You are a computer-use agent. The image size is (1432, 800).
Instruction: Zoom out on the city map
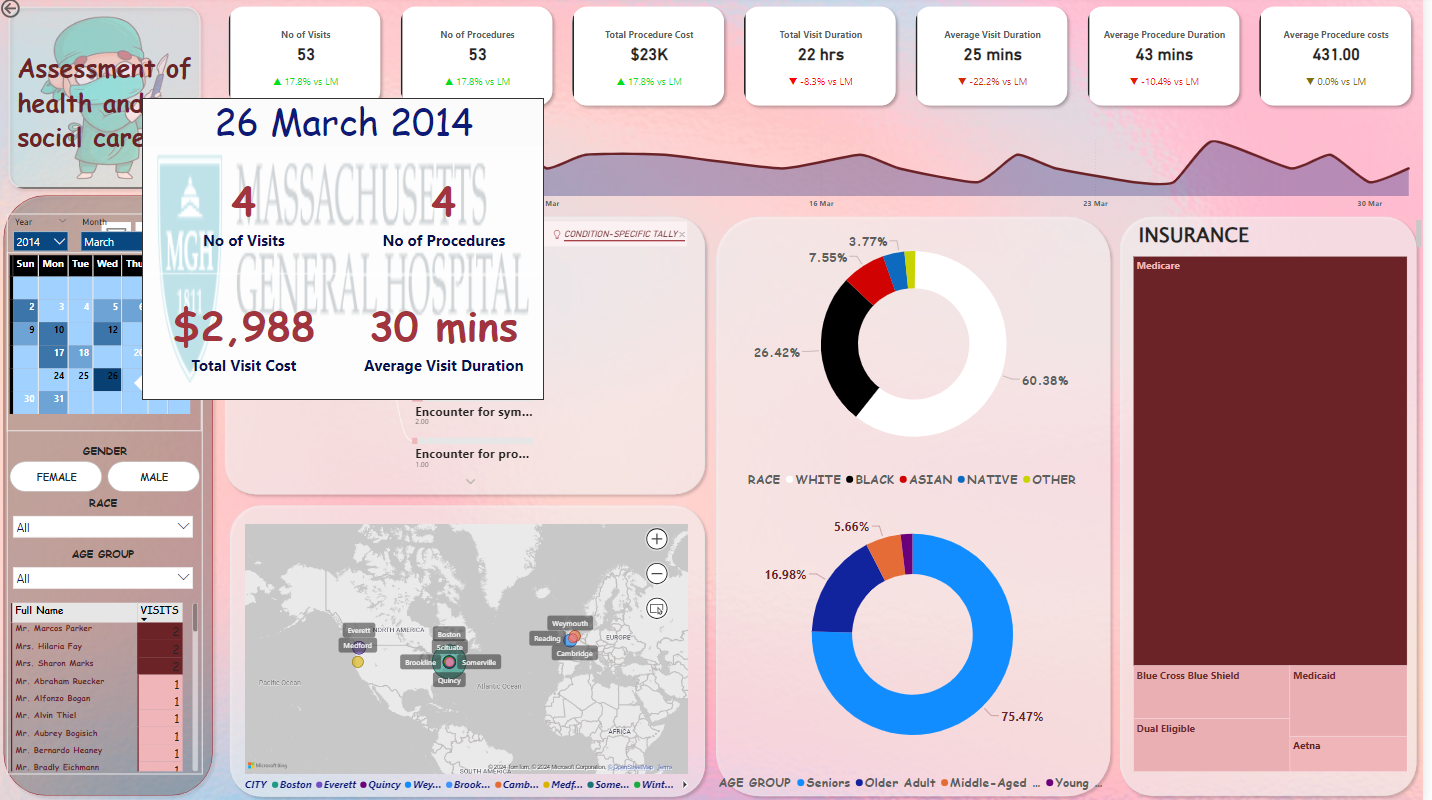click(x=657, y=574)
